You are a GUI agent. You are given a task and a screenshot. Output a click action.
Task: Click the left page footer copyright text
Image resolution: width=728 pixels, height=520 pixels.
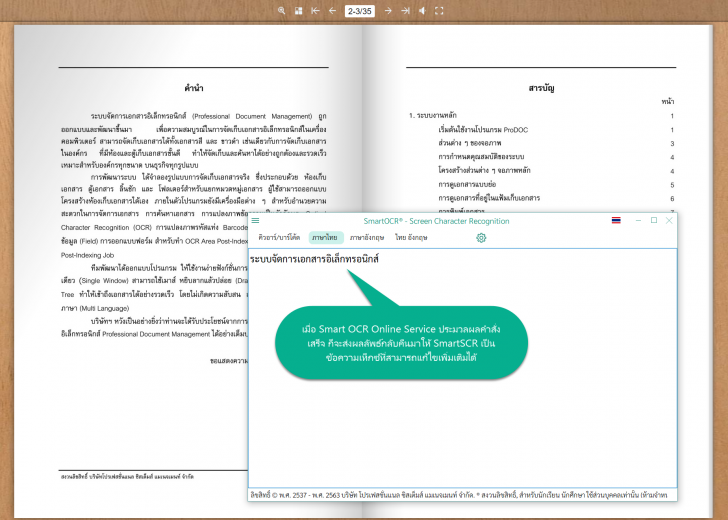127,476
